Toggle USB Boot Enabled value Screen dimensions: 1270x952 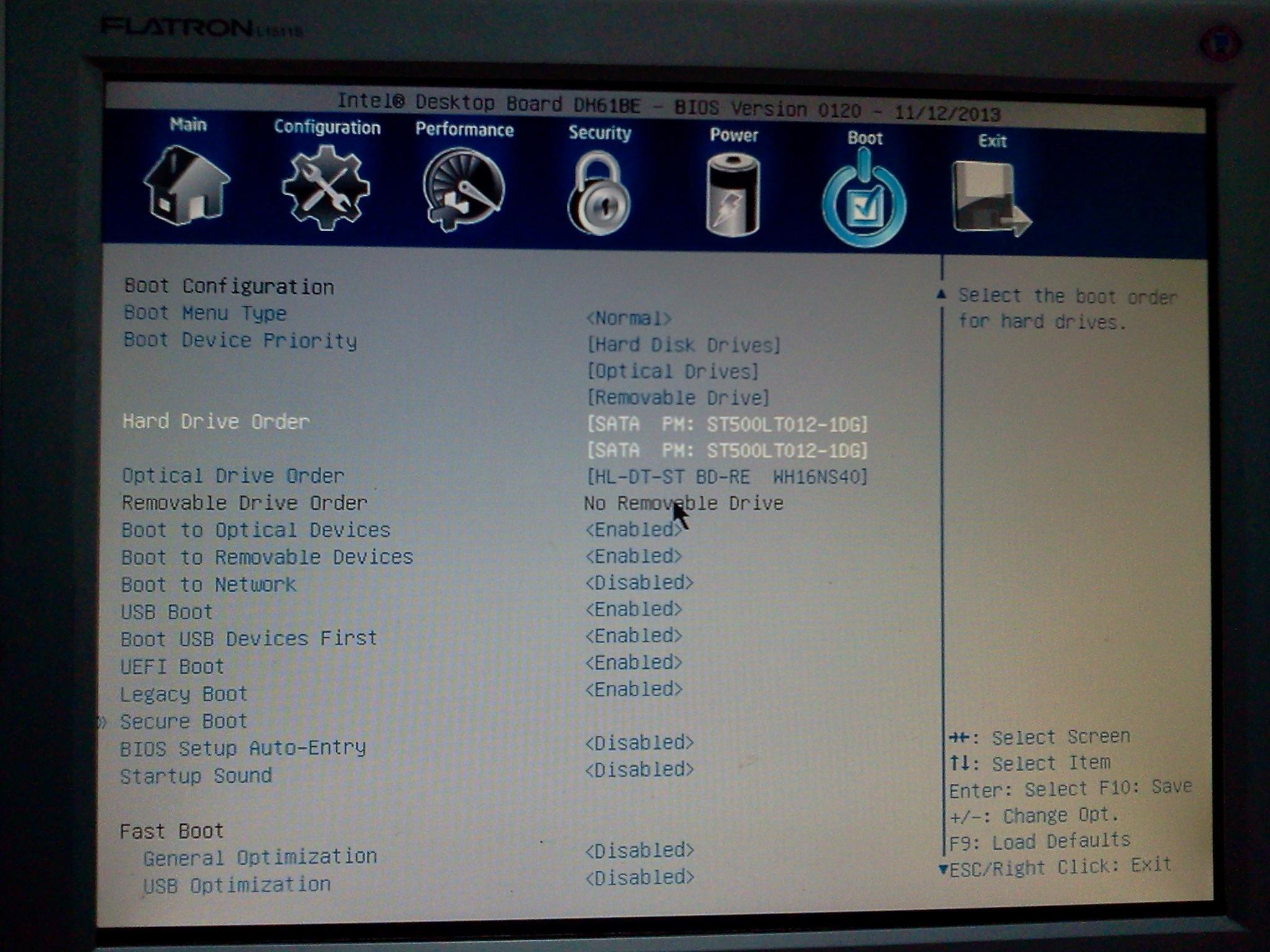(x=634, y=609)
